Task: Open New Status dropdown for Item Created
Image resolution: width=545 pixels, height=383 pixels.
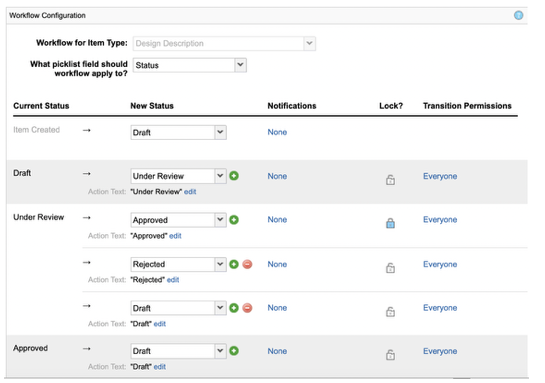Action: click(x=179, y=132)
